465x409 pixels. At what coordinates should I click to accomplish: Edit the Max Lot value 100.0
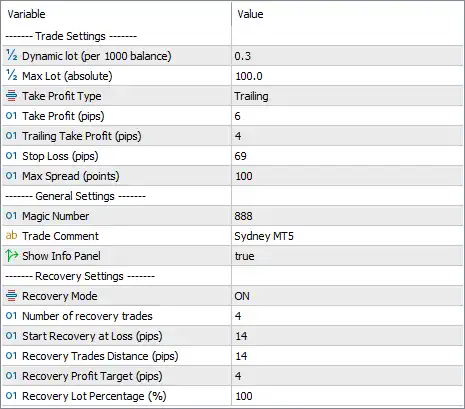point(347,76)
